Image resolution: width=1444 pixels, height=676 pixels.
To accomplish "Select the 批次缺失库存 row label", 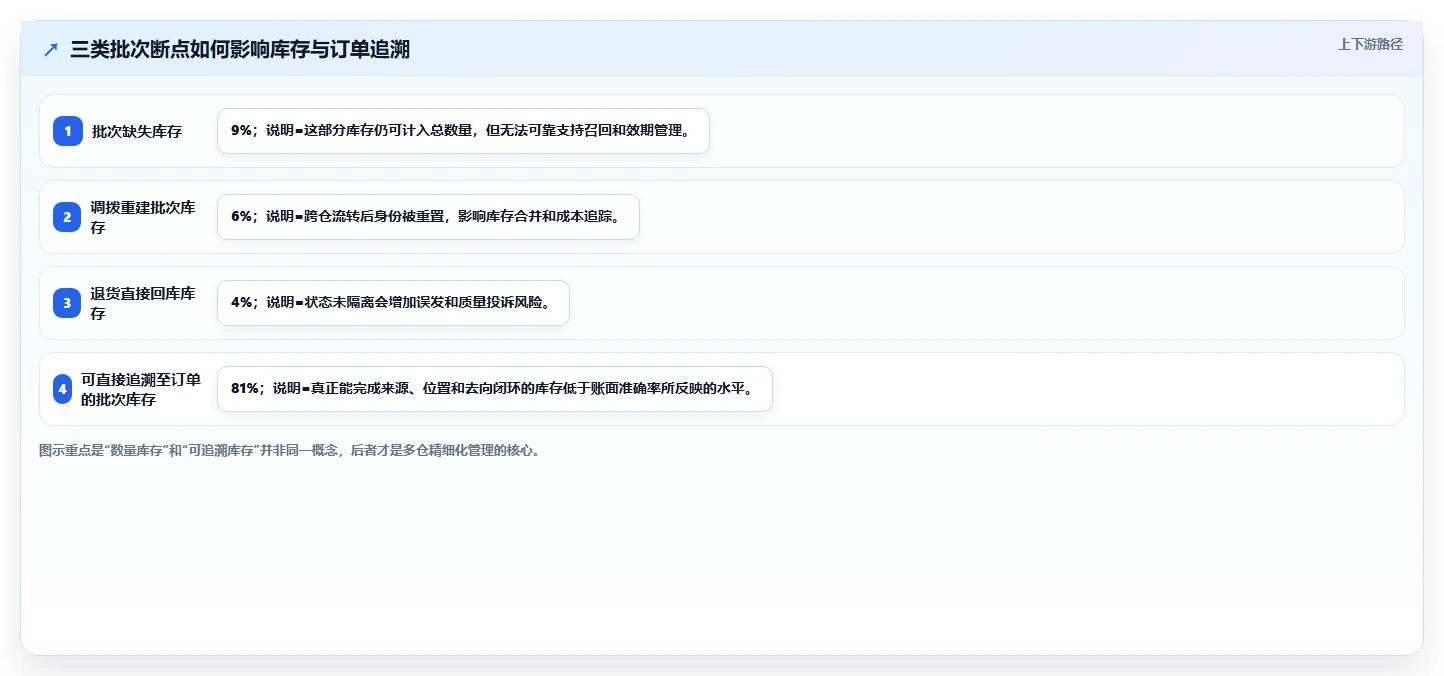I will pos(137,131).
